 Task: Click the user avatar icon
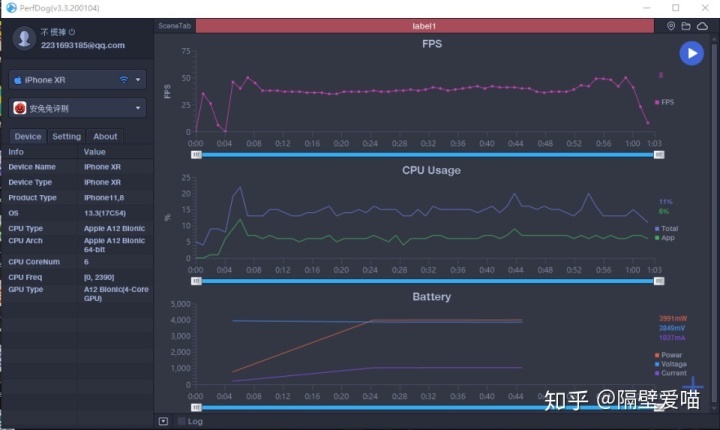pyautogui.click(x=24, y=38)
